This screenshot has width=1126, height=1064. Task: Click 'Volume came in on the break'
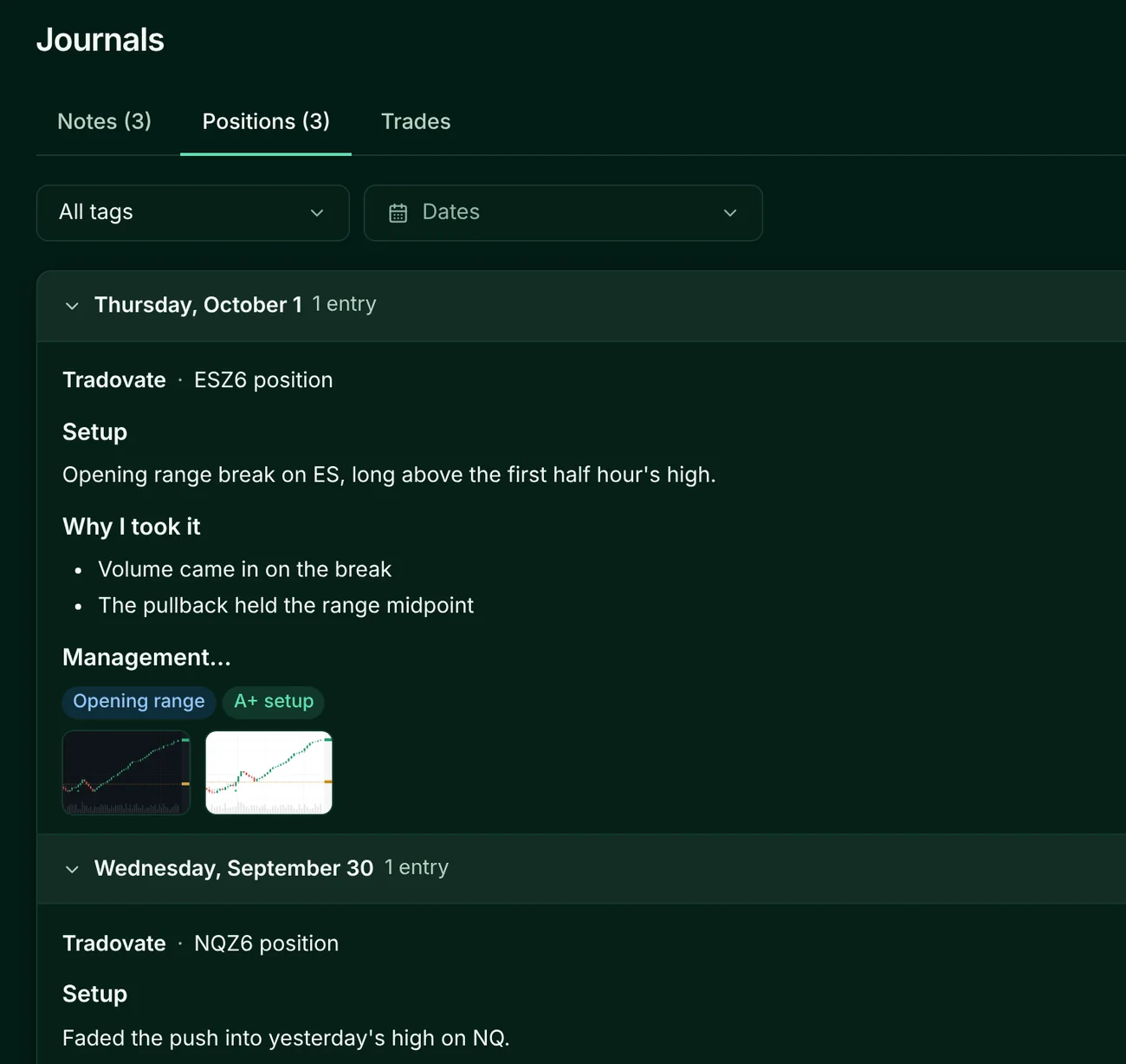(x=245, y=569)
